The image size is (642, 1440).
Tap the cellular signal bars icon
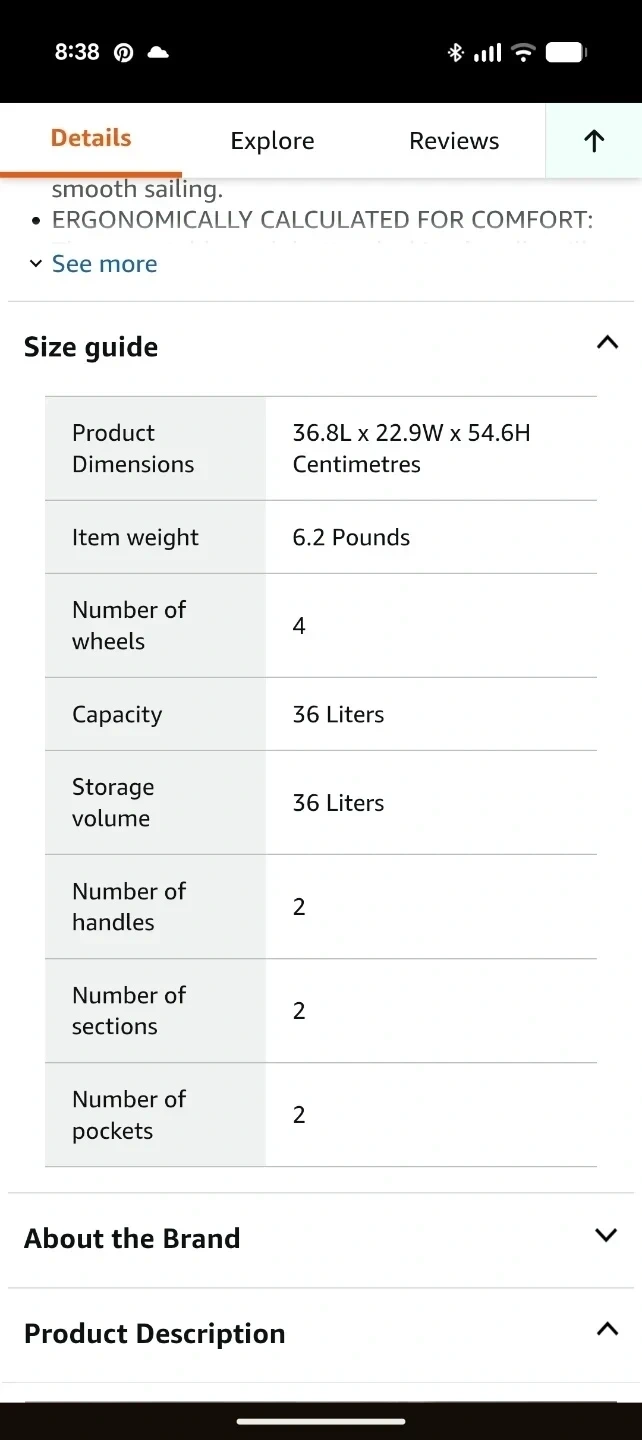click(487, 53)
